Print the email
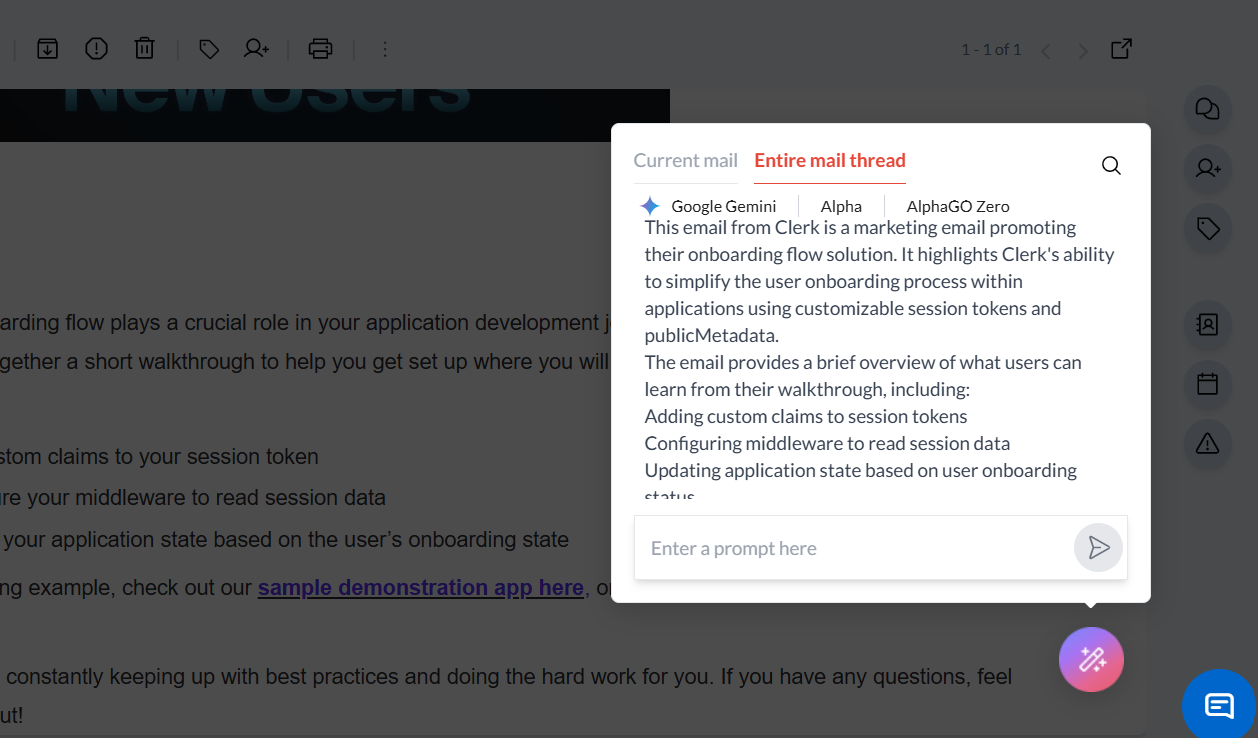This screenshot has height=738, width=1258. [x=320, y=48]
